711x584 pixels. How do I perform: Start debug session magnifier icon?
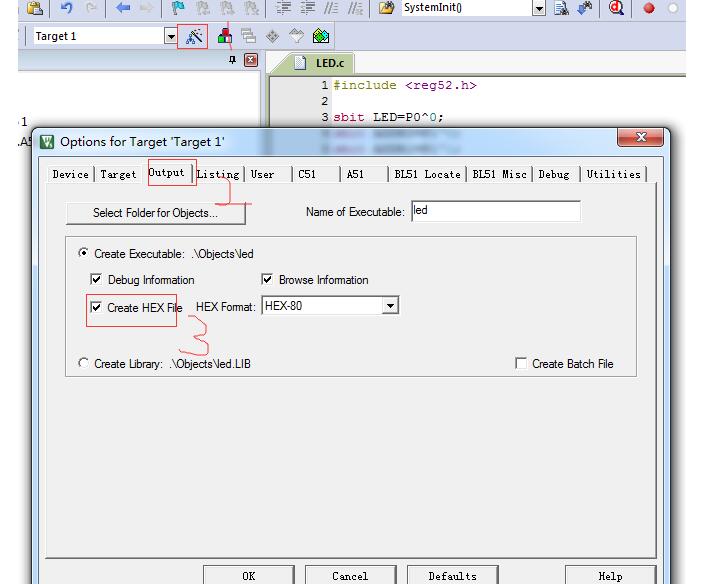point(616,8)
